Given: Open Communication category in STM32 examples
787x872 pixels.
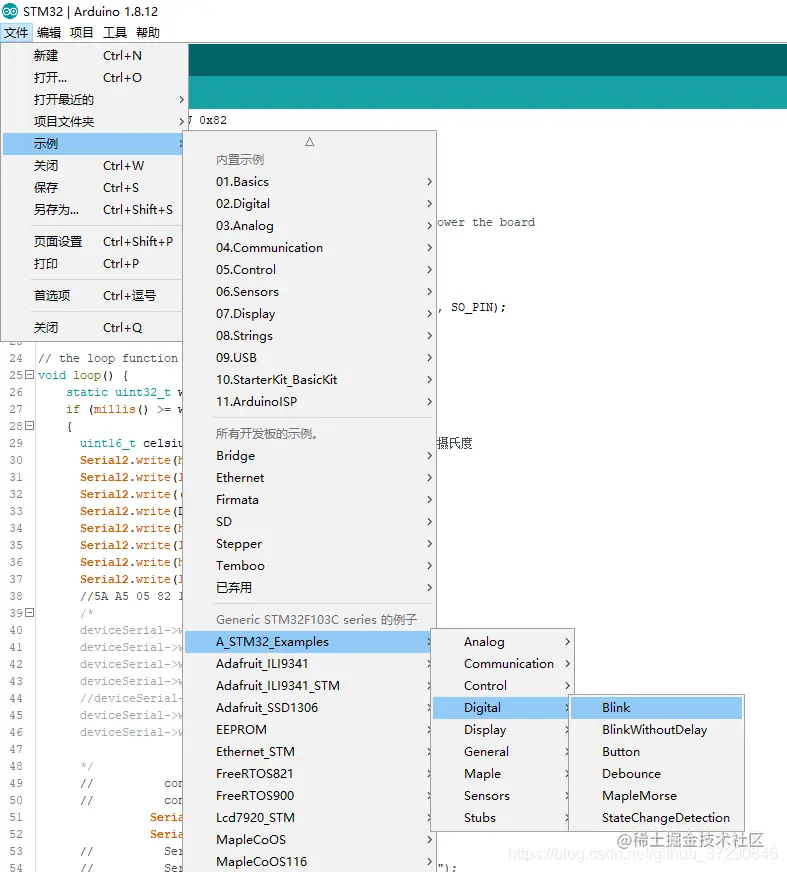Looking at the screenshot, I should coord(502,663).
